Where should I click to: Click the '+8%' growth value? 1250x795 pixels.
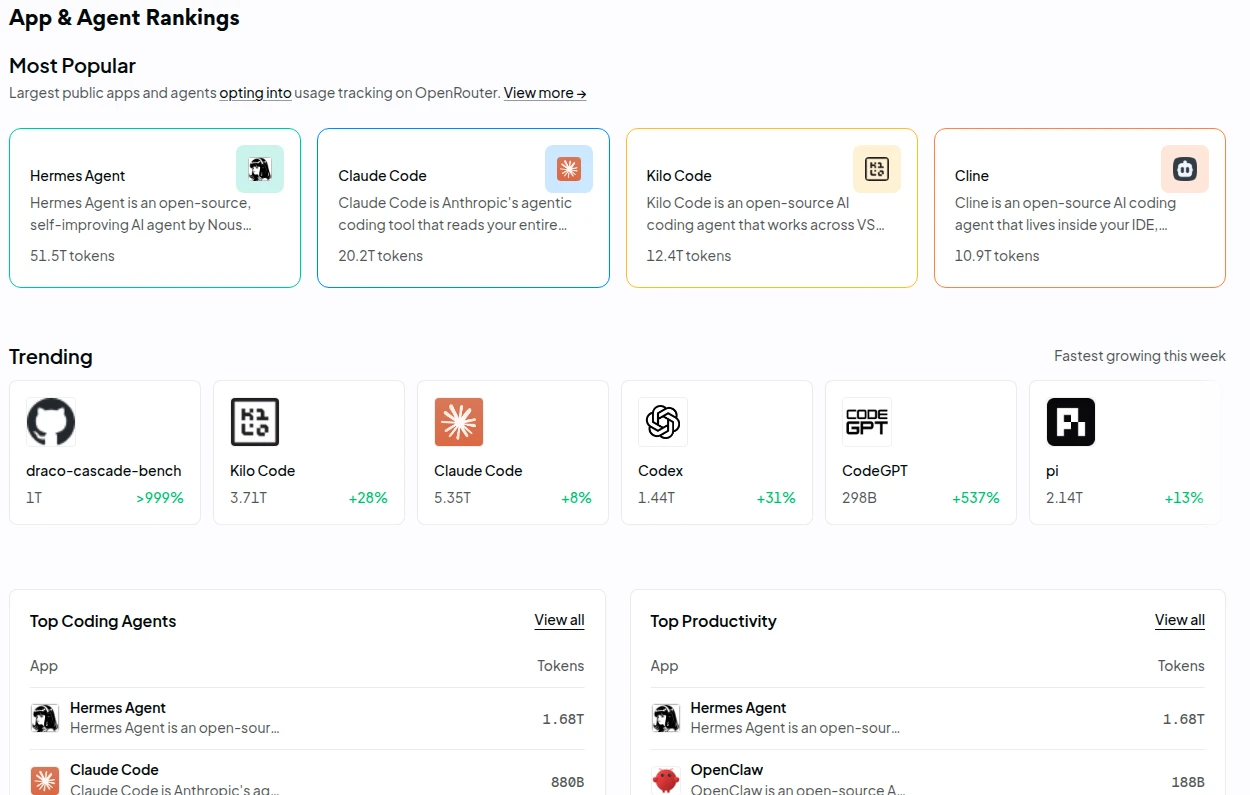coord(576,498)
